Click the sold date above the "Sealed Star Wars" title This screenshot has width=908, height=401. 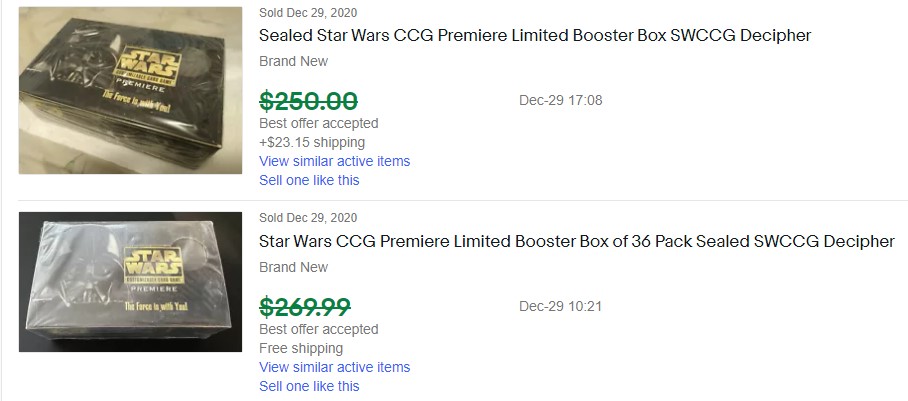[x=308, y=13]
